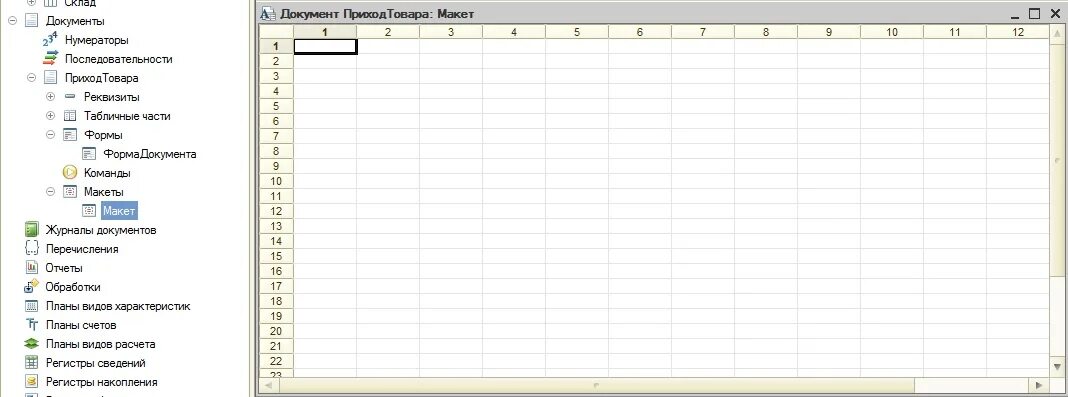
Task: Click the Команды icon
Action: tap(69, 173)
